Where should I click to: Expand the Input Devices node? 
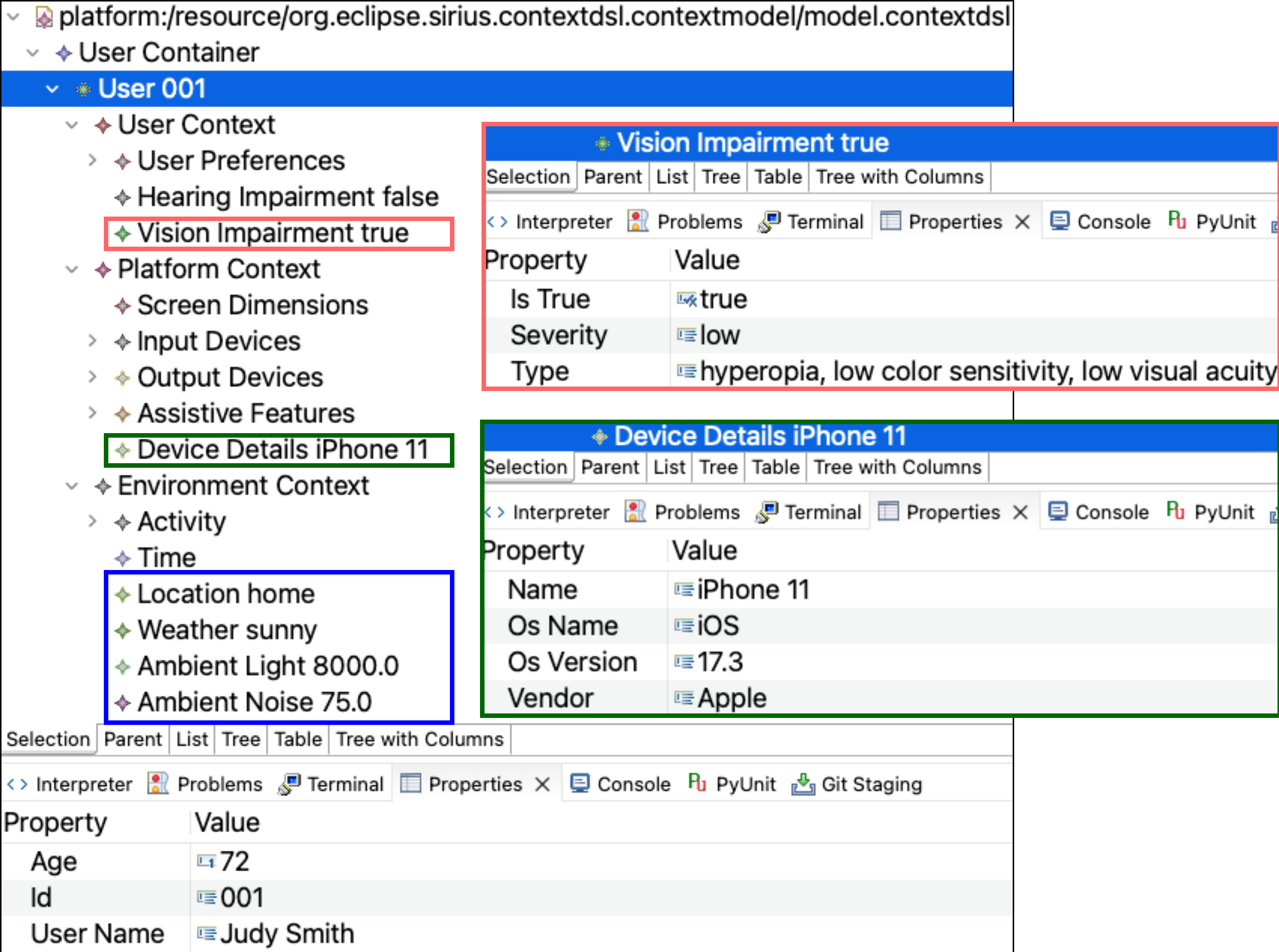click(92, 341)
